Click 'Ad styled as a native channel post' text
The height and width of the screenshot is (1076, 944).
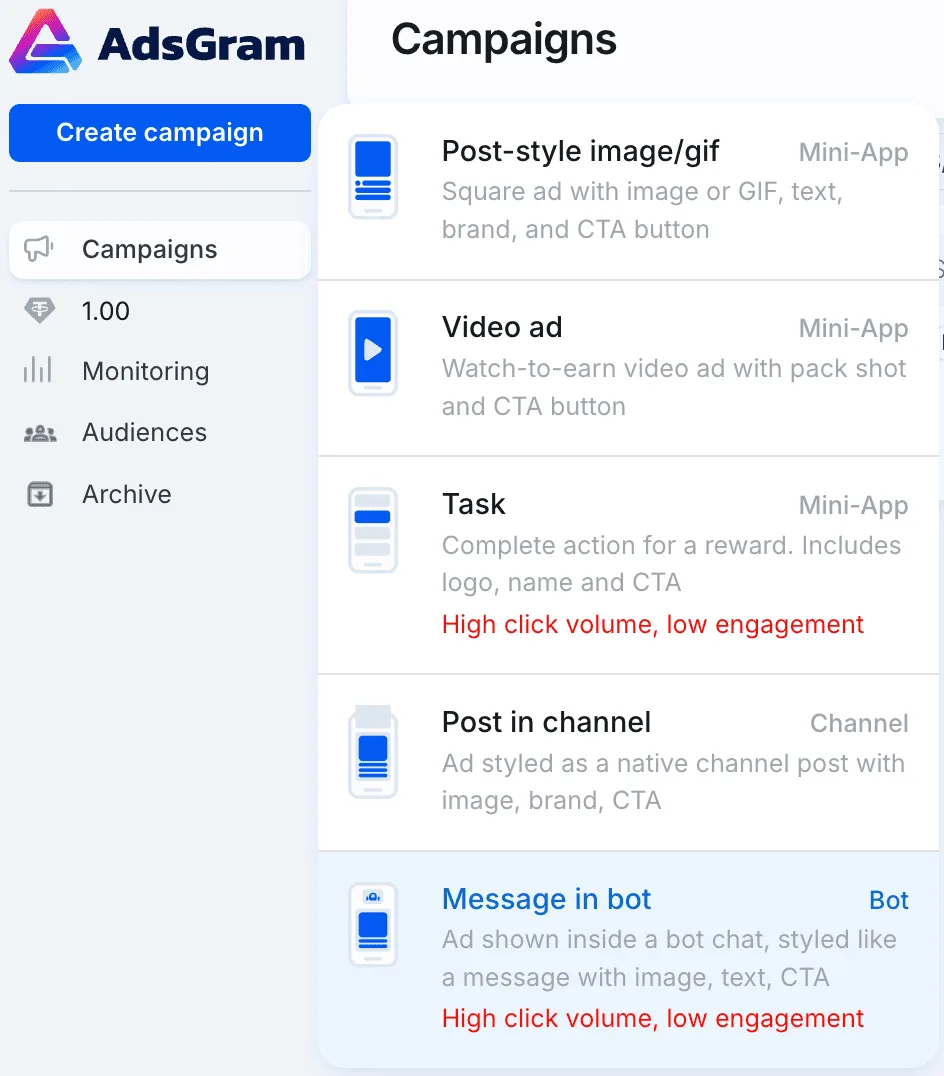673,782
